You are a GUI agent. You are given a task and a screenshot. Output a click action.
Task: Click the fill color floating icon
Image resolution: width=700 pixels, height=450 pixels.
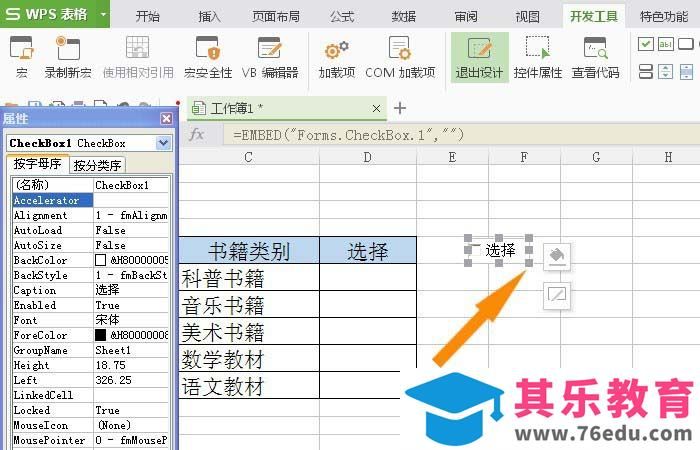point(557,256)
